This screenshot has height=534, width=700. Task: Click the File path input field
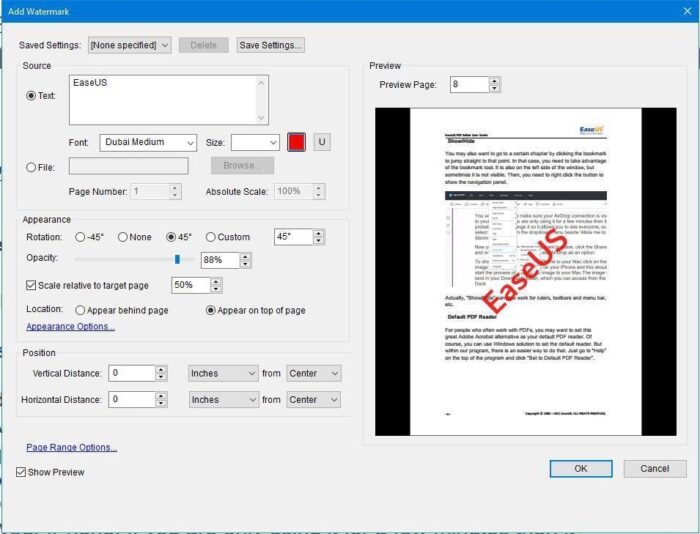tap(129, 166)
